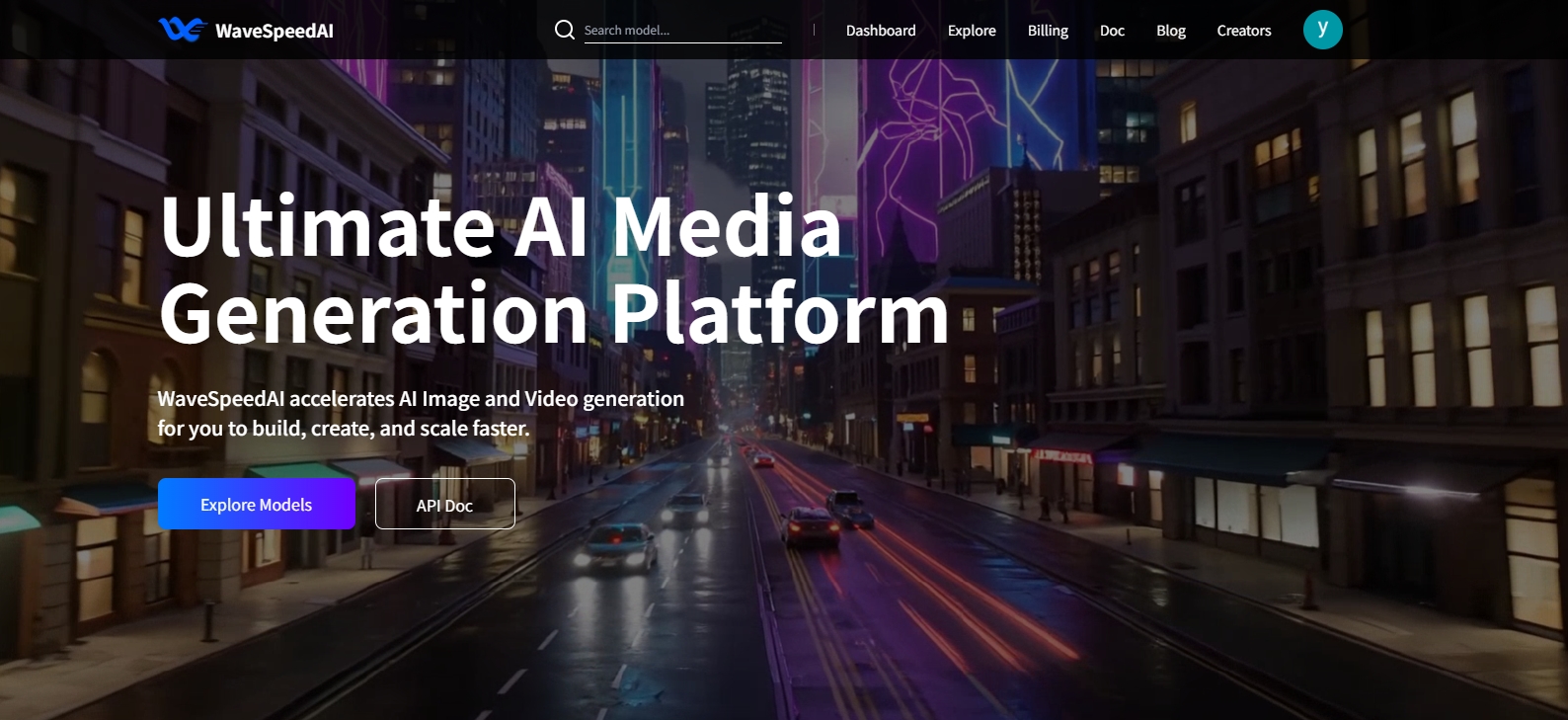Image resolution: width=1568 pixels, height=720 pixels.
Task: Click the outlined API Doc button
Action: tap(444, 505)
